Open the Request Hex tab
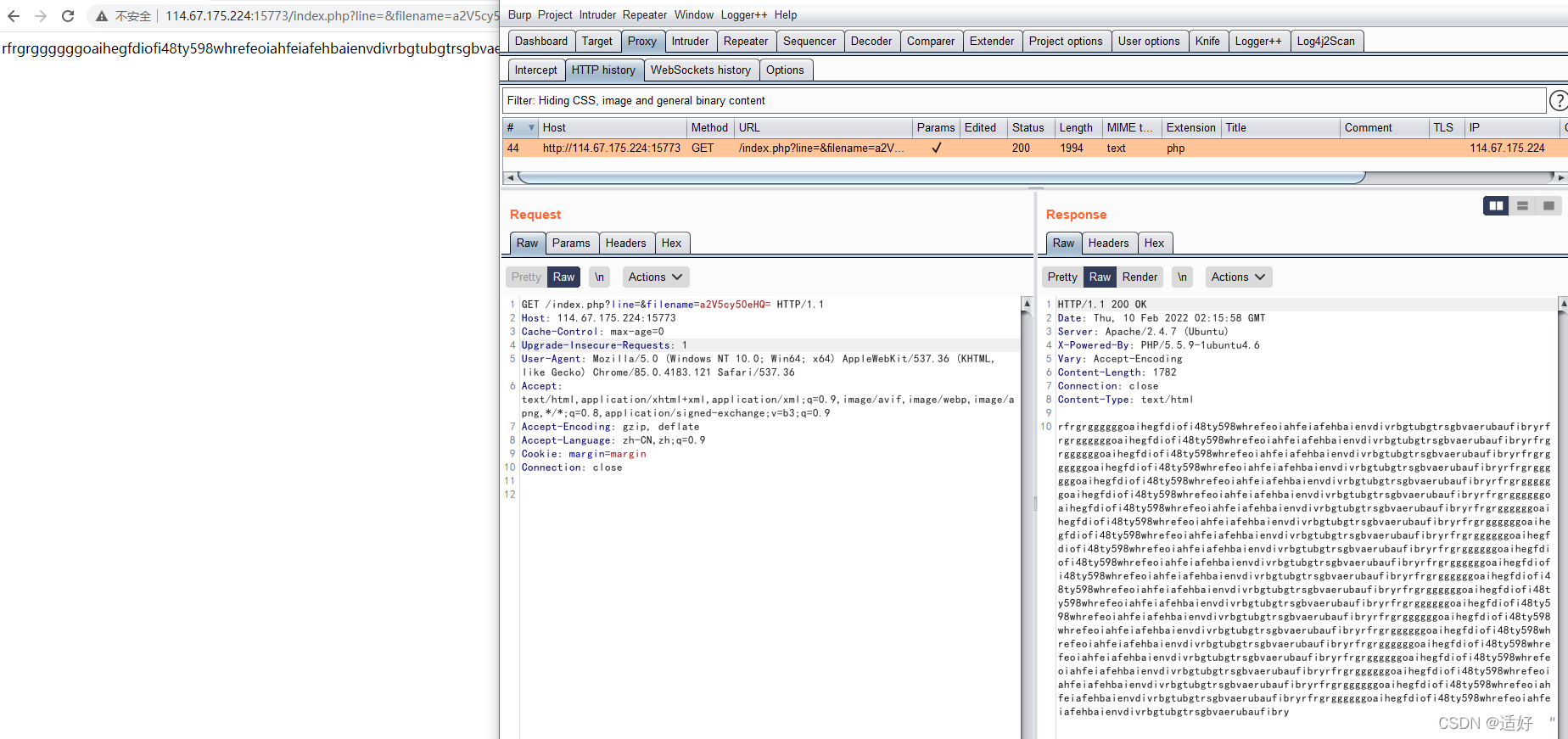Image resolution: width=1568 pixels, height=739 pixels. tap(671, 243)
